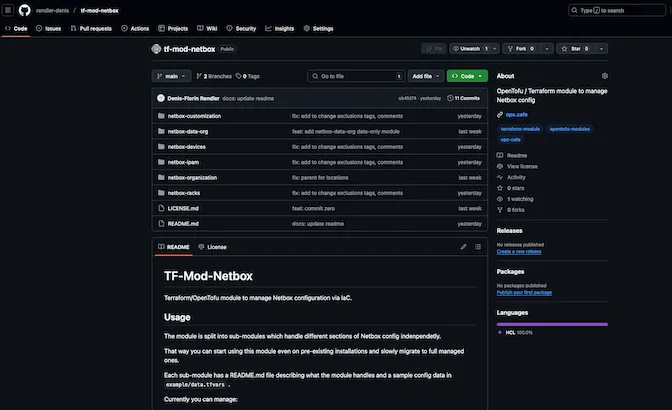Fork the repository
The width and height of the screenshot is (672, 410).
pos(521,49)
